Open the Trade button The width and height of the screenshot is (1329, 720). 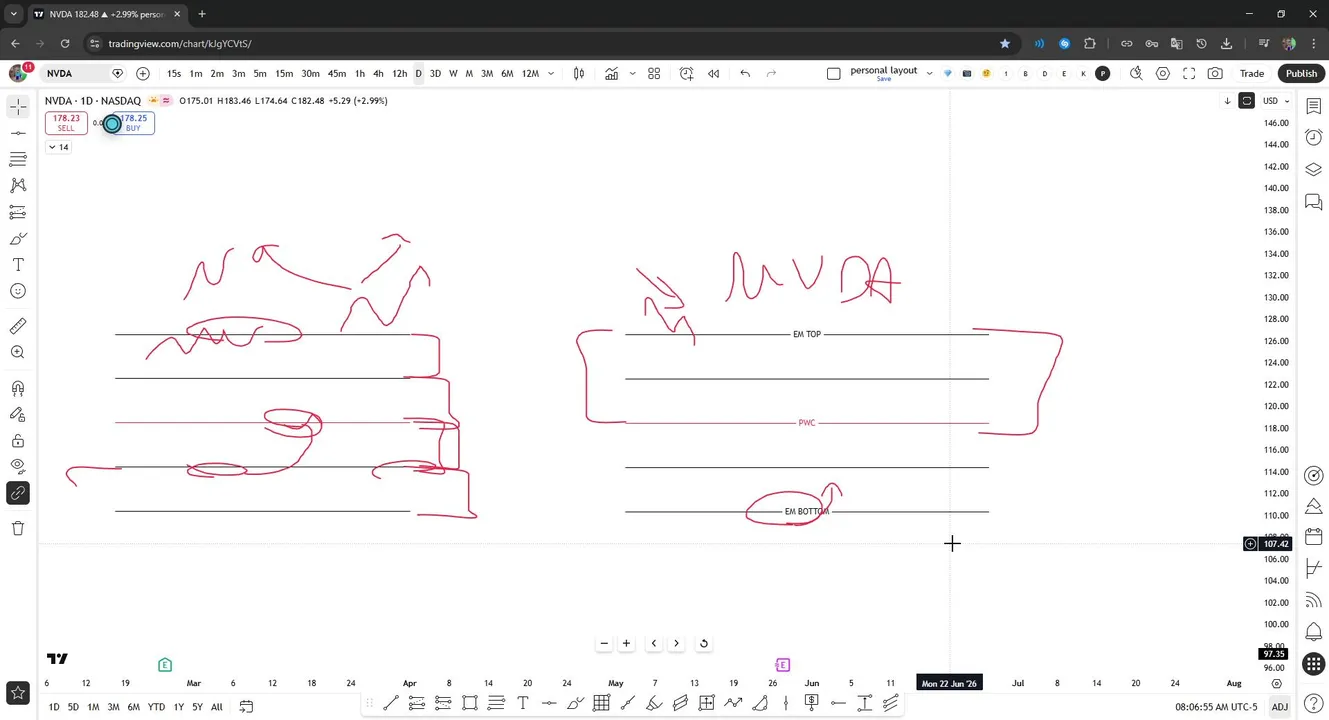pos(1252,73)
